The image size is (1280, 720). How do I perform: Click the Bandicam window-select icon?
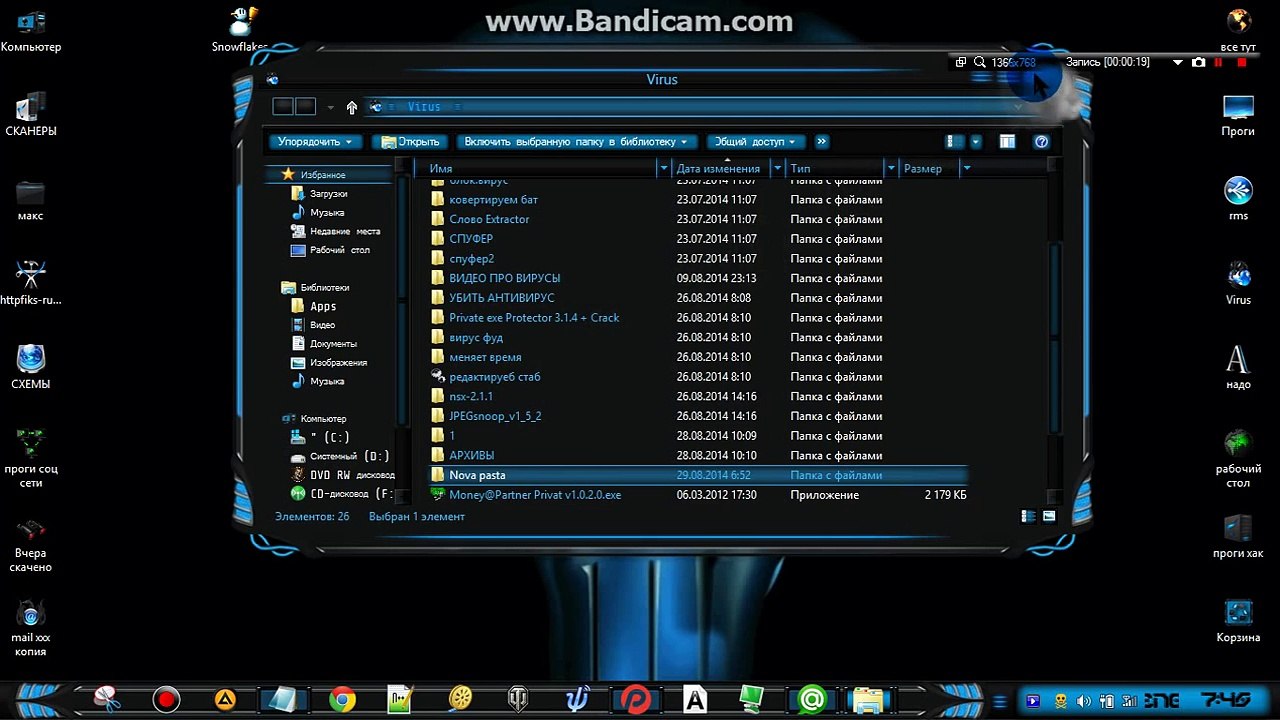961,62
